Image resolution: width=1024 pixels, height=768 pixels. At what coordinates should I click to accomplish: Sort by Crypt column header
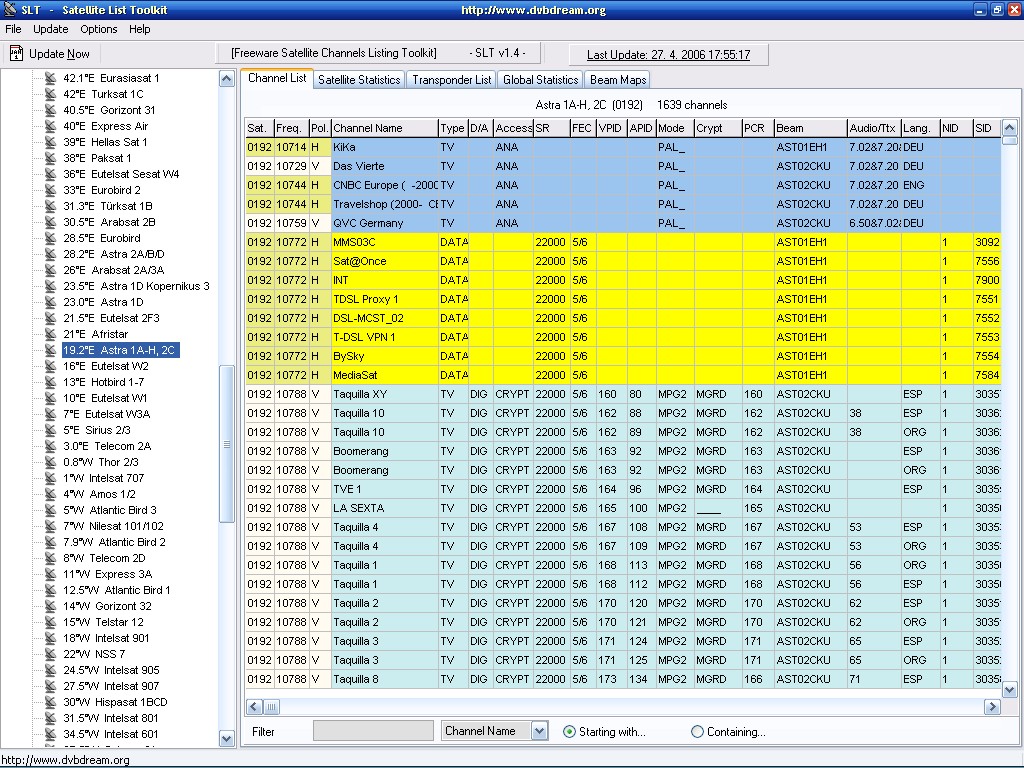click(718, 128)
